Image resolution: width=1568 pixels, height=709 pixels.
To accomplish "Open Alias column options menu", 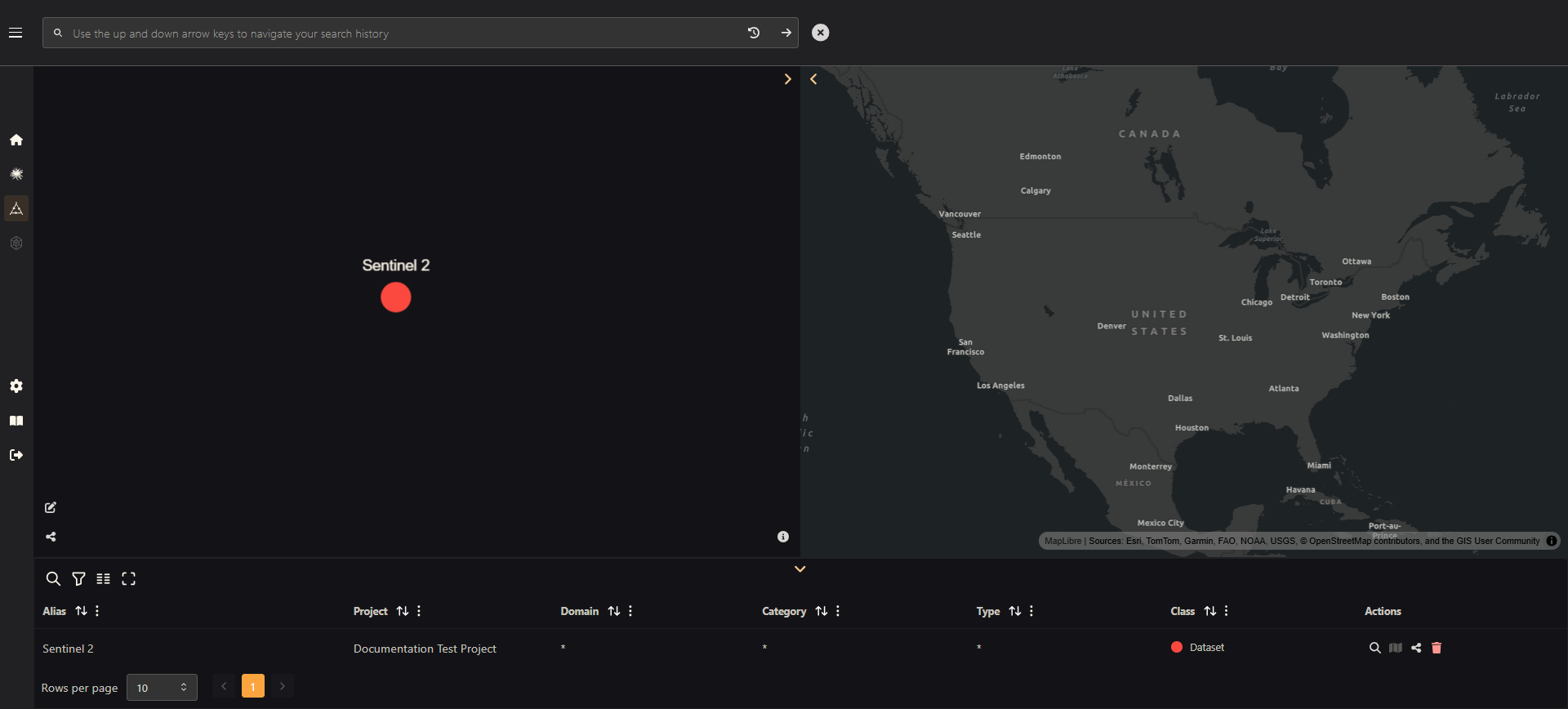I will (97, 611).
